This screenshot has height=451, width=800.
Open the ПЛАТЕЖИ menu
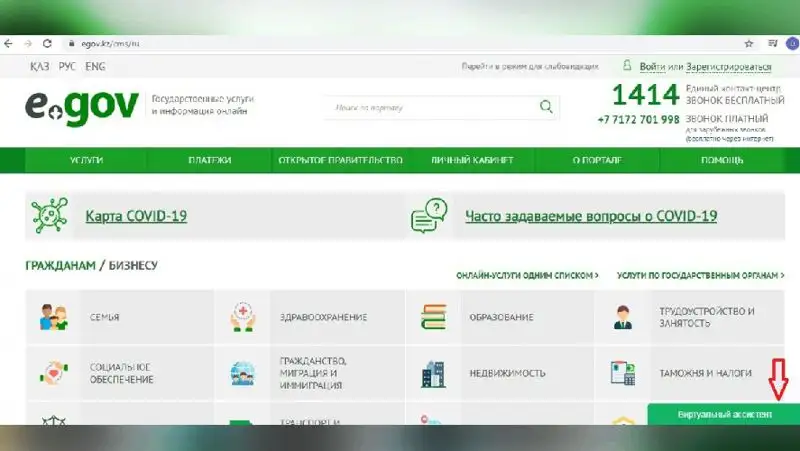210,160
